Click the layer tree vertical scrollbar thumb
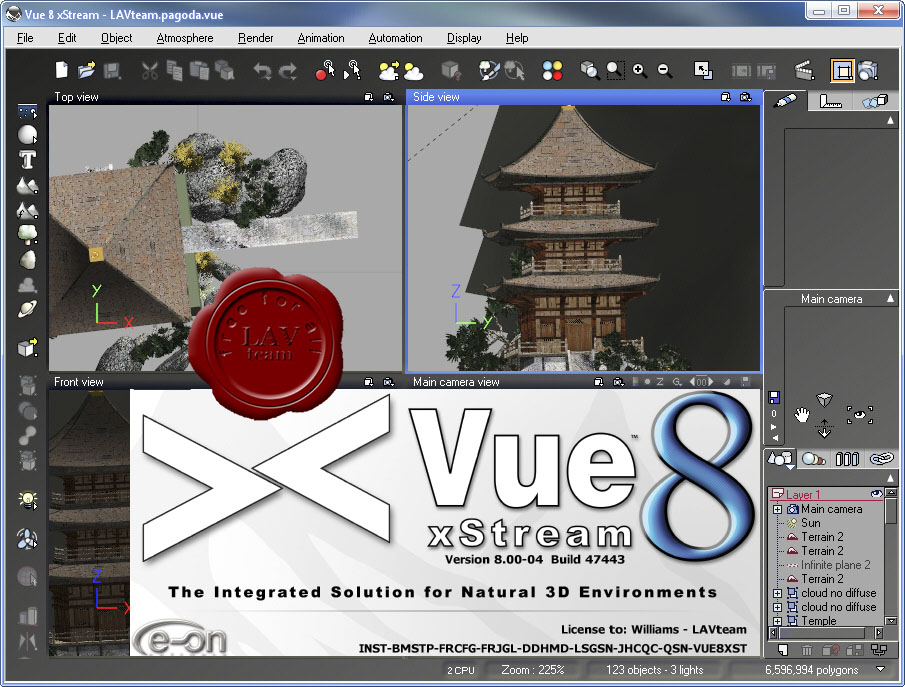 point(891,511)
